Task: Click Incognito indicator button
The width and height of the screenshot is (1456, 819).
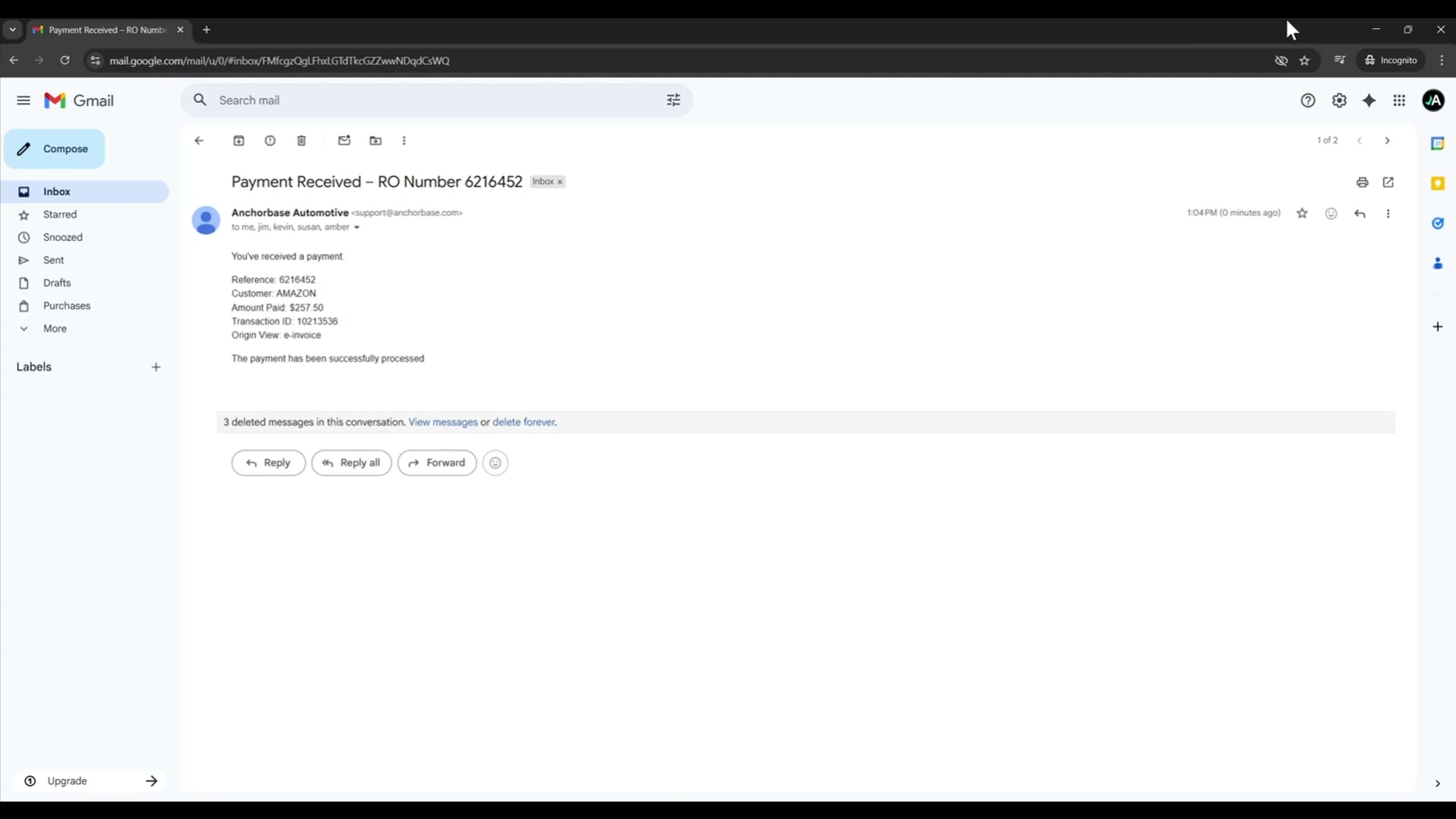Action: click(1391, 61)
